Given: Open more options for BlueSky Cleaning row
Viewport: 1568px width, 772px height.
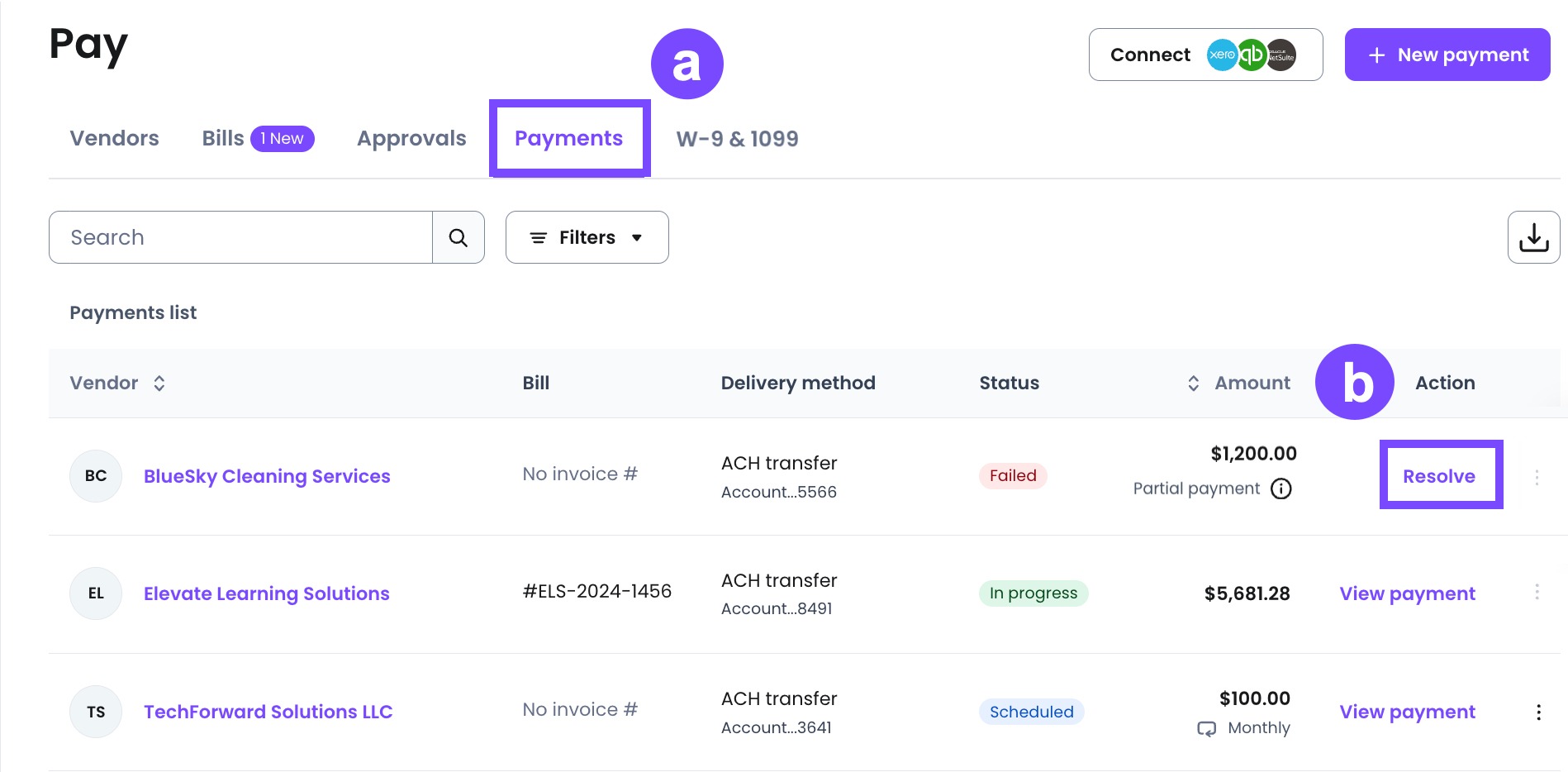Looking at the screenshot, I should pos(1537,478).
